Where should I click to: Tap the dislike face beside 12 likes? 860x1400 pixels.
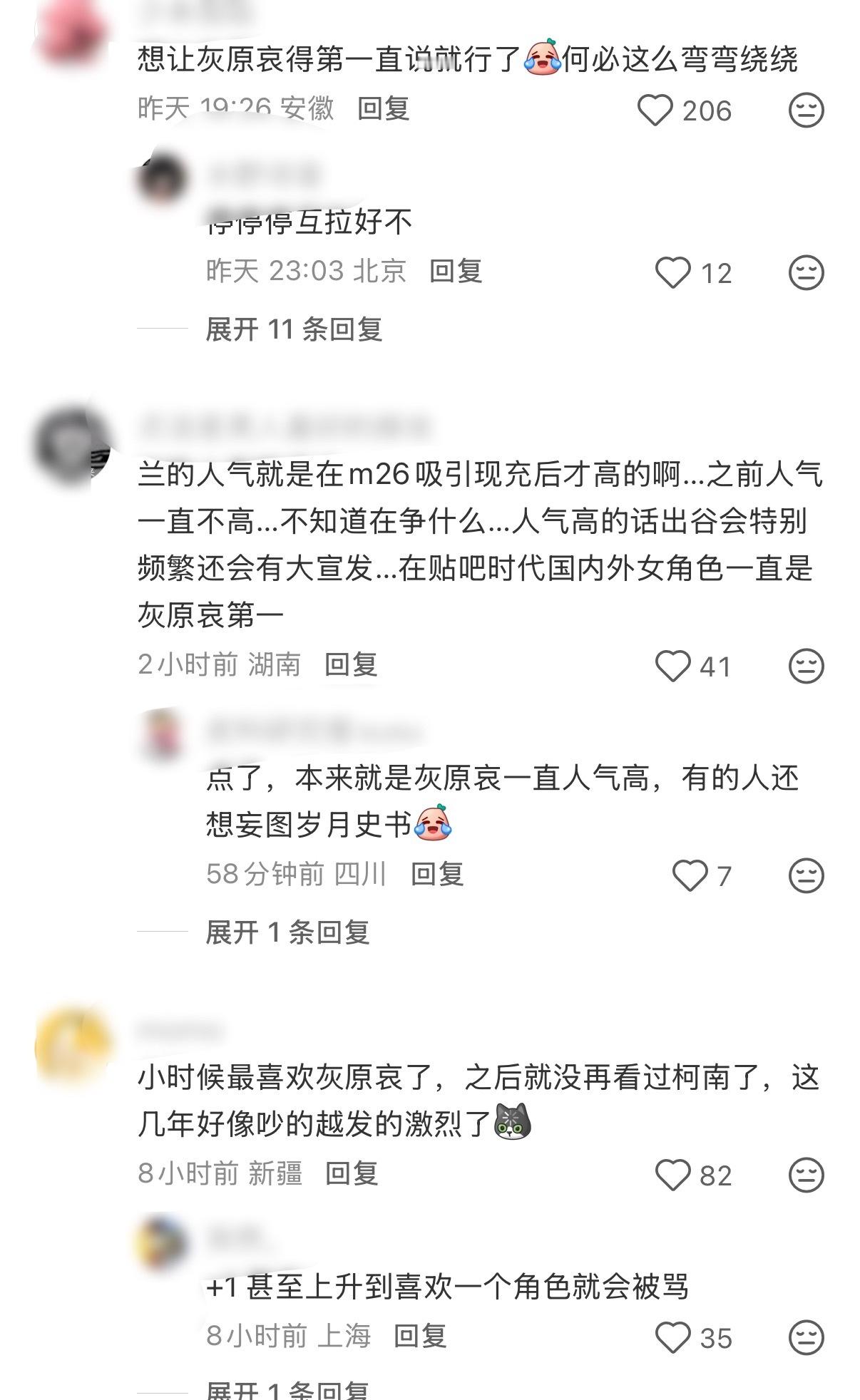806,273
